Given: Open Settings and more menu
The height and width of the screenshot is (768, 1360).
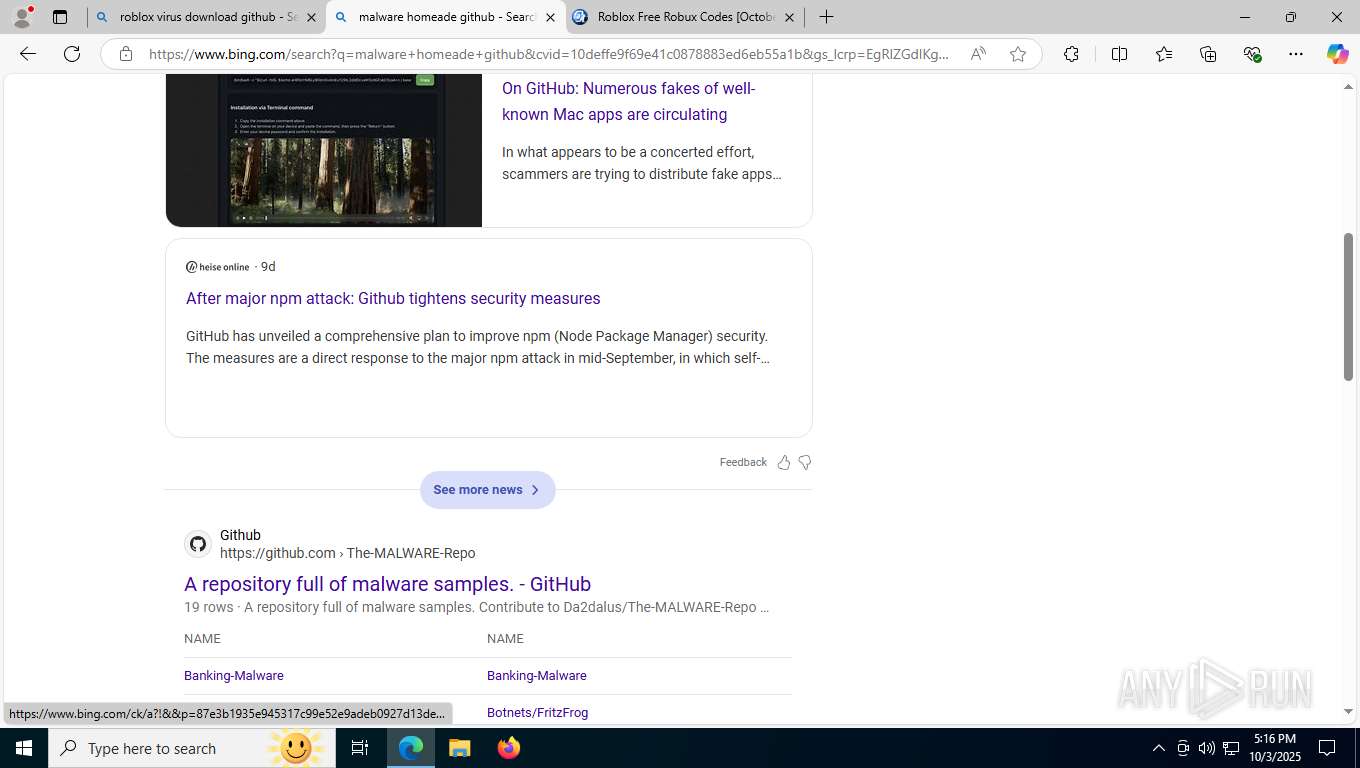Looking at the screenshot, I should (x=1296, y=54).
